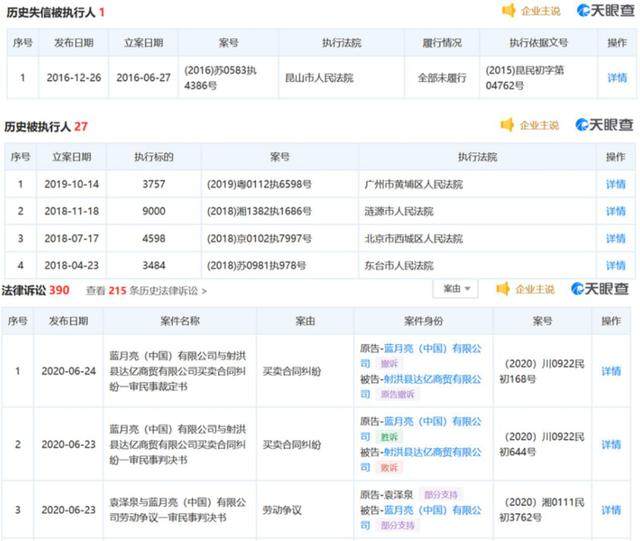Click the 企业主说 speaker icon in 历史被执行人 section
This screenshot has height=541, width=640.
(507, 125)
